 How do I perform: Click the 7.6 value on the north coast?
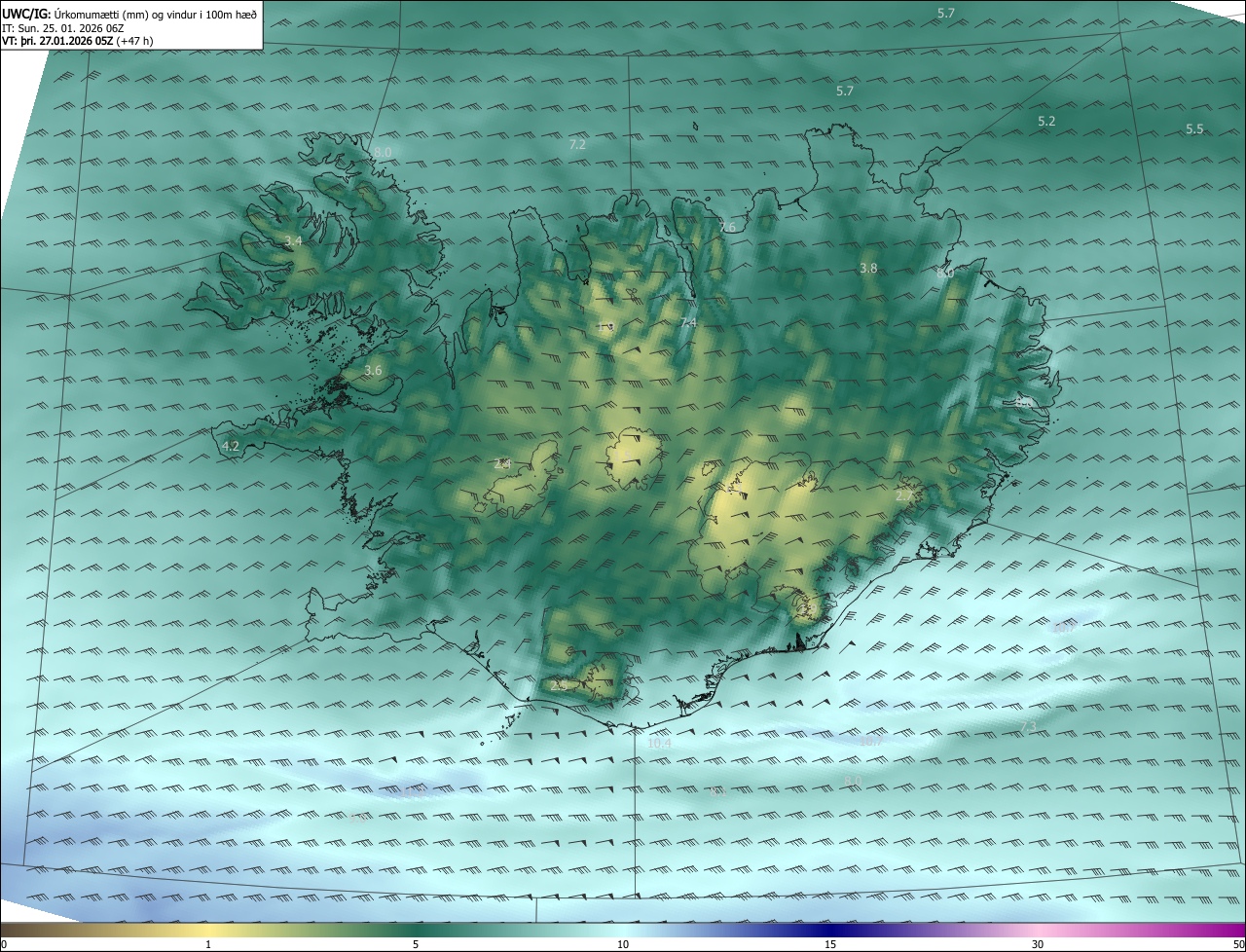point(727,227)
